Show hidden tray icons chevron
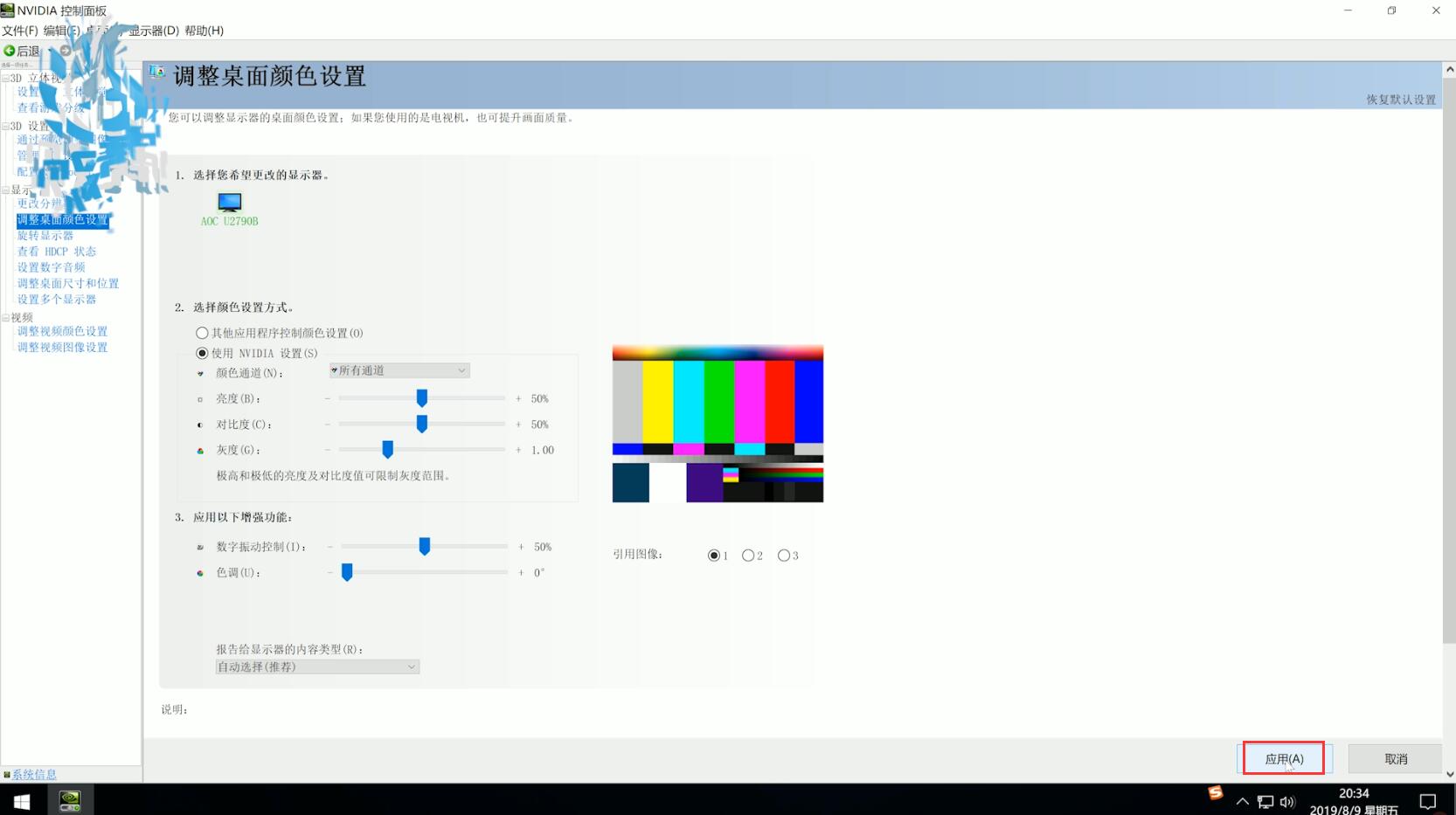1456x815 pixels. coord(1242,801)
